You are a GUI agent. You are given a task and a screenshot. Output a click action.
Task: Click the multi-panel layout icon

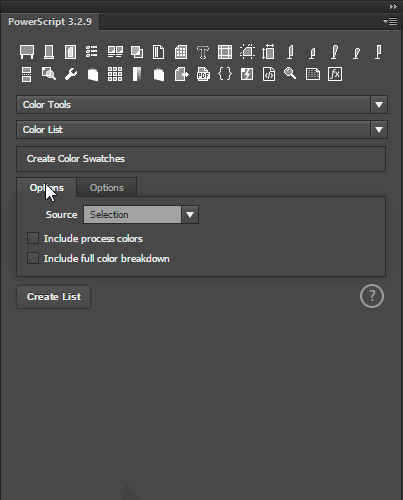click(x=115, y=52)
